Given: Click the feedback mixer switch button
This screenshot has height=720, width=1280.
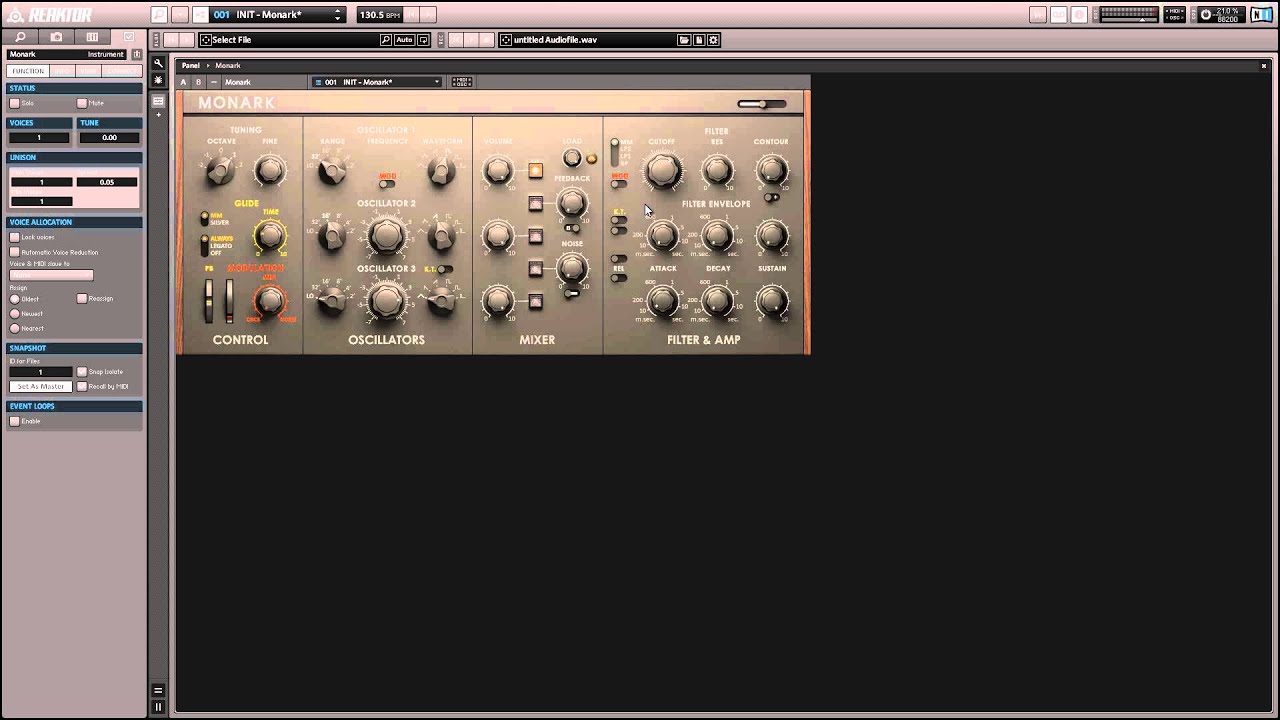Looking at the screenshot, I should point(536,204).
